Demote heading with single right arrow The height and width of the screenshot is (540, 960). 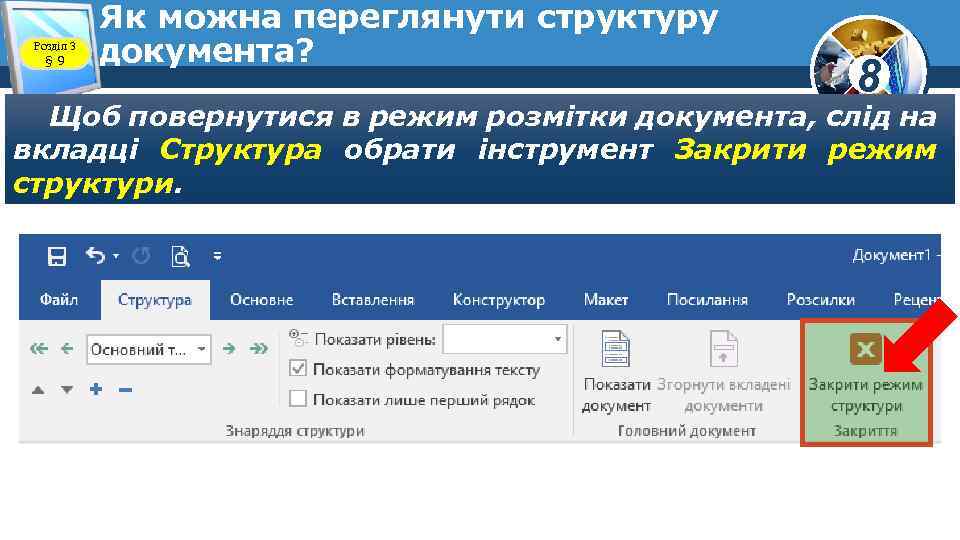tap(229, 349)
